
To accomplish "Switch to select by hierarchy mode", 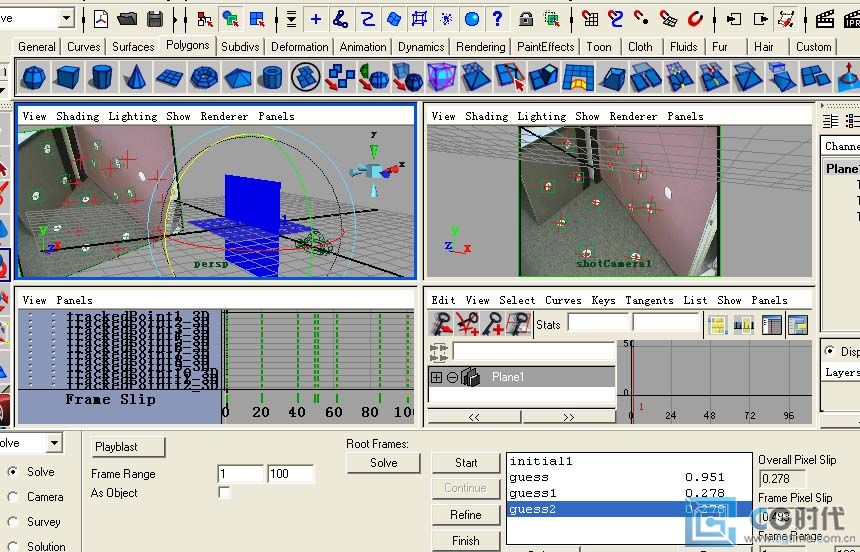I will [205, 19].
